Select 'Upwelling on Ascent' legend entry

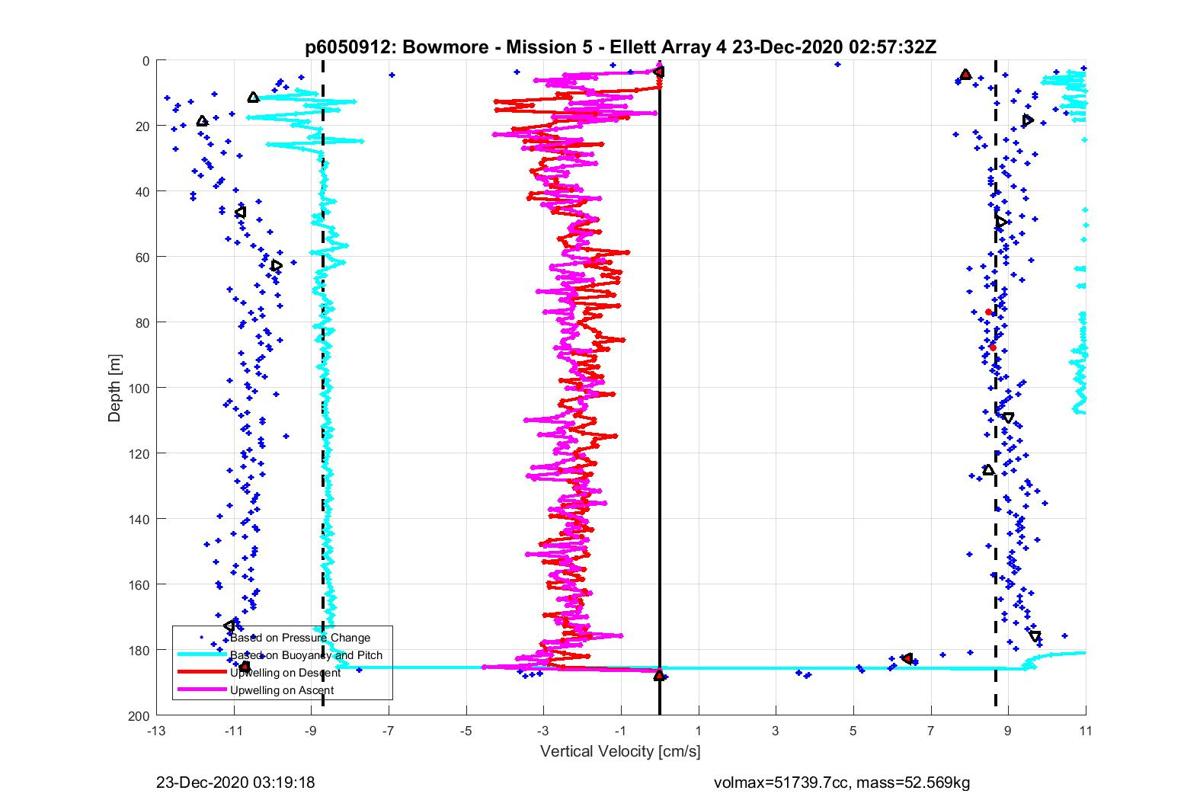[282, 691]
